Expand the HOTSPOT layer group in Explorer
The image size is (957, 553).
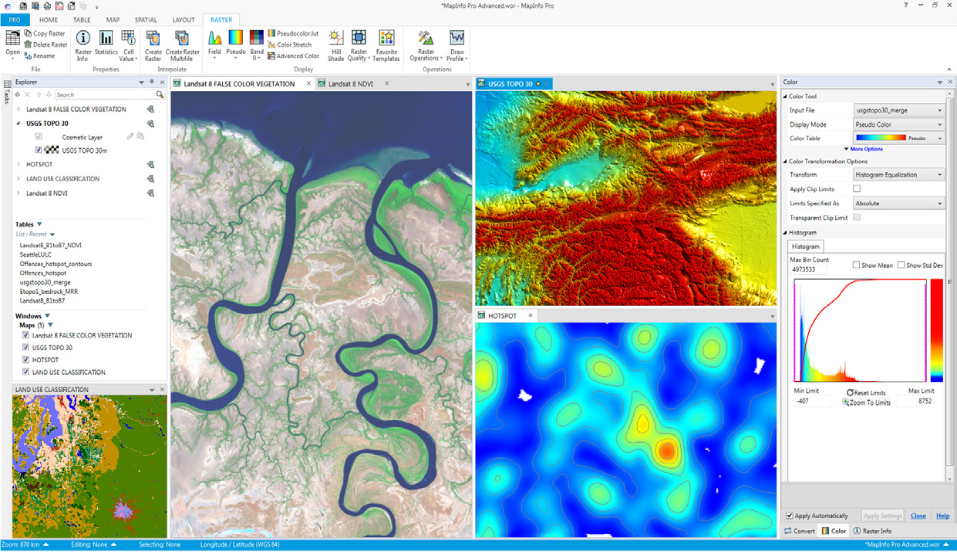(x=18, y=164)
